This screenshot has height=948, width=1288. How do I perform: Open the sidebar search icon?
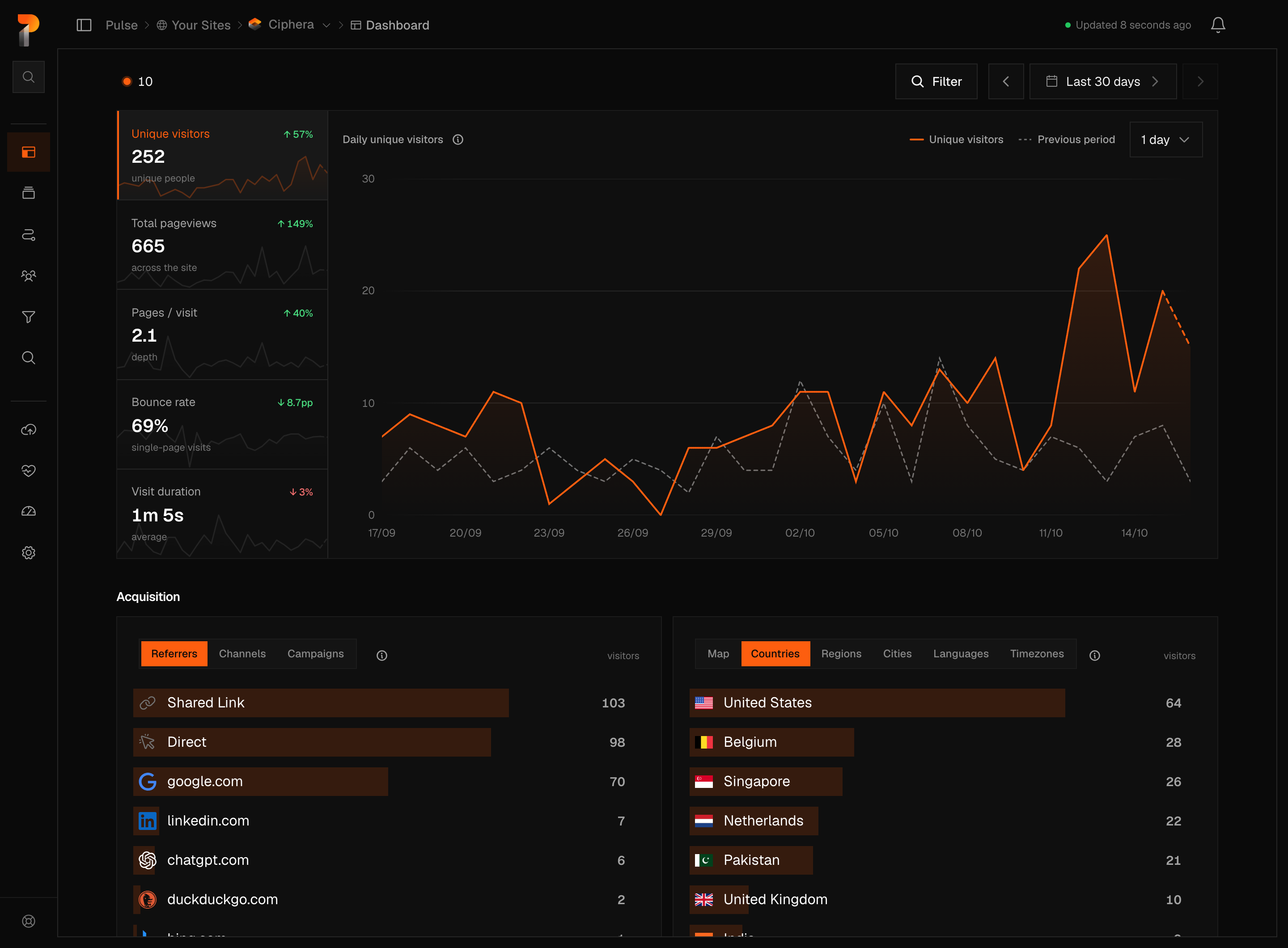click(x=28, y=77)
